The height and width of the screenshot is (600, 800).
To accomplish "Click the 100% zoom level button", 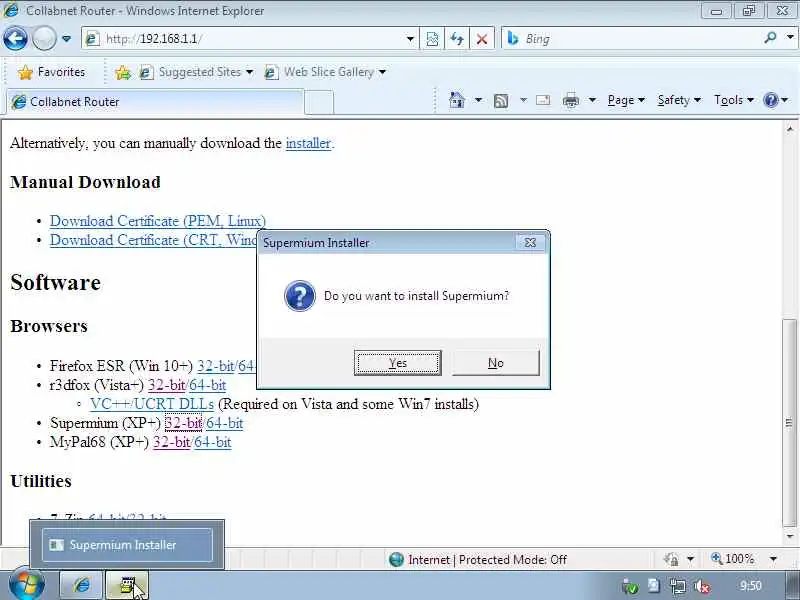I will (x=733, y=559).
